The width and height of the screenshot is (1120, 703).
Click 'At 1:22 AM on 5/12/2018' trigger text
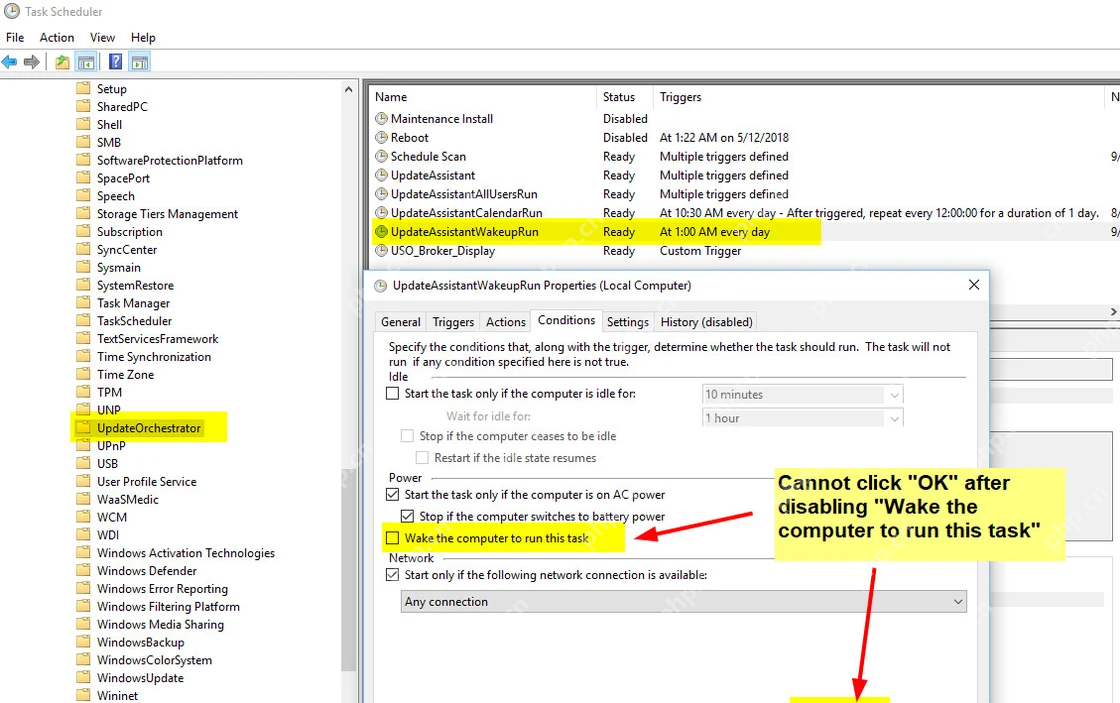[x=724, y=137]
